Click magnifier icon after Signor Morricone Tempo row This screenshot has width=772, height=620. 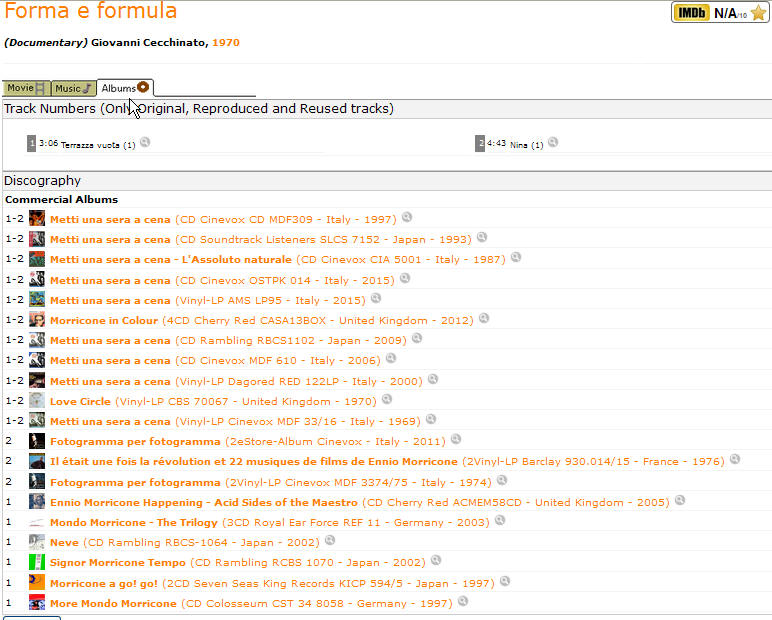tap(436, 560)
